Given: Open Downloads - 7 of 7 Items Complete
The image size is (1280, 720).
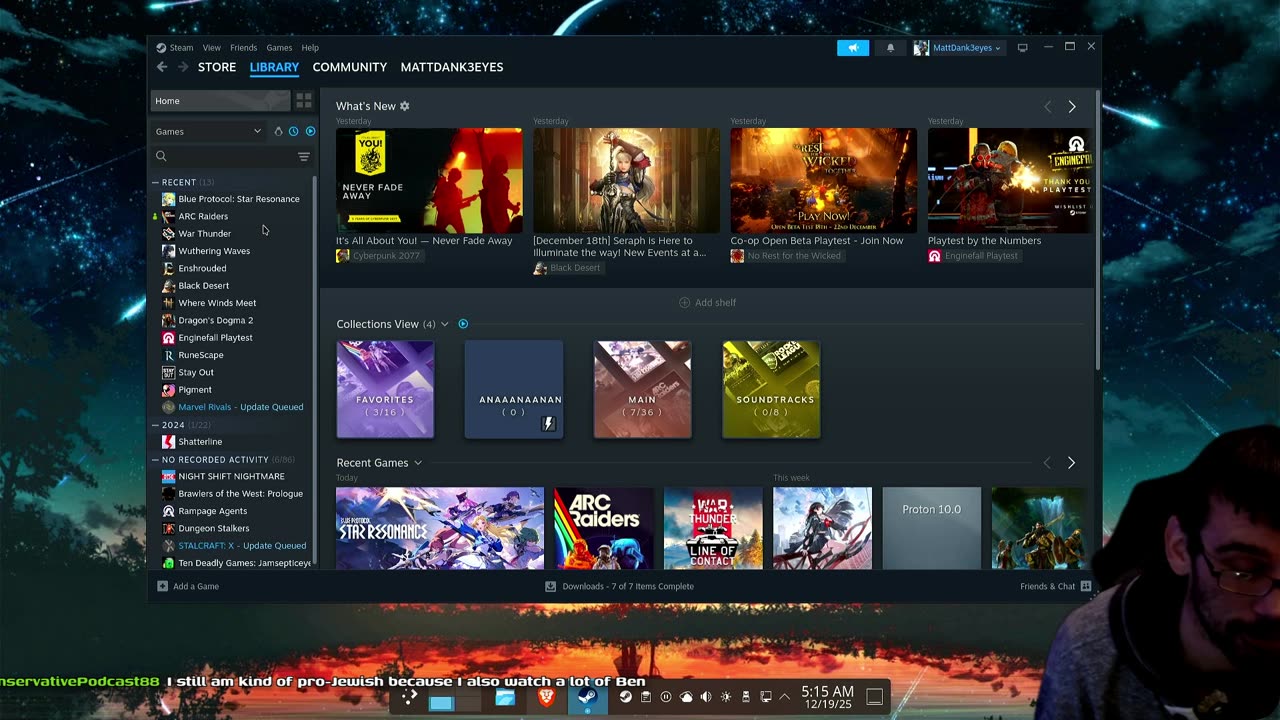Looking at the screenshot, I should point(628,586).
